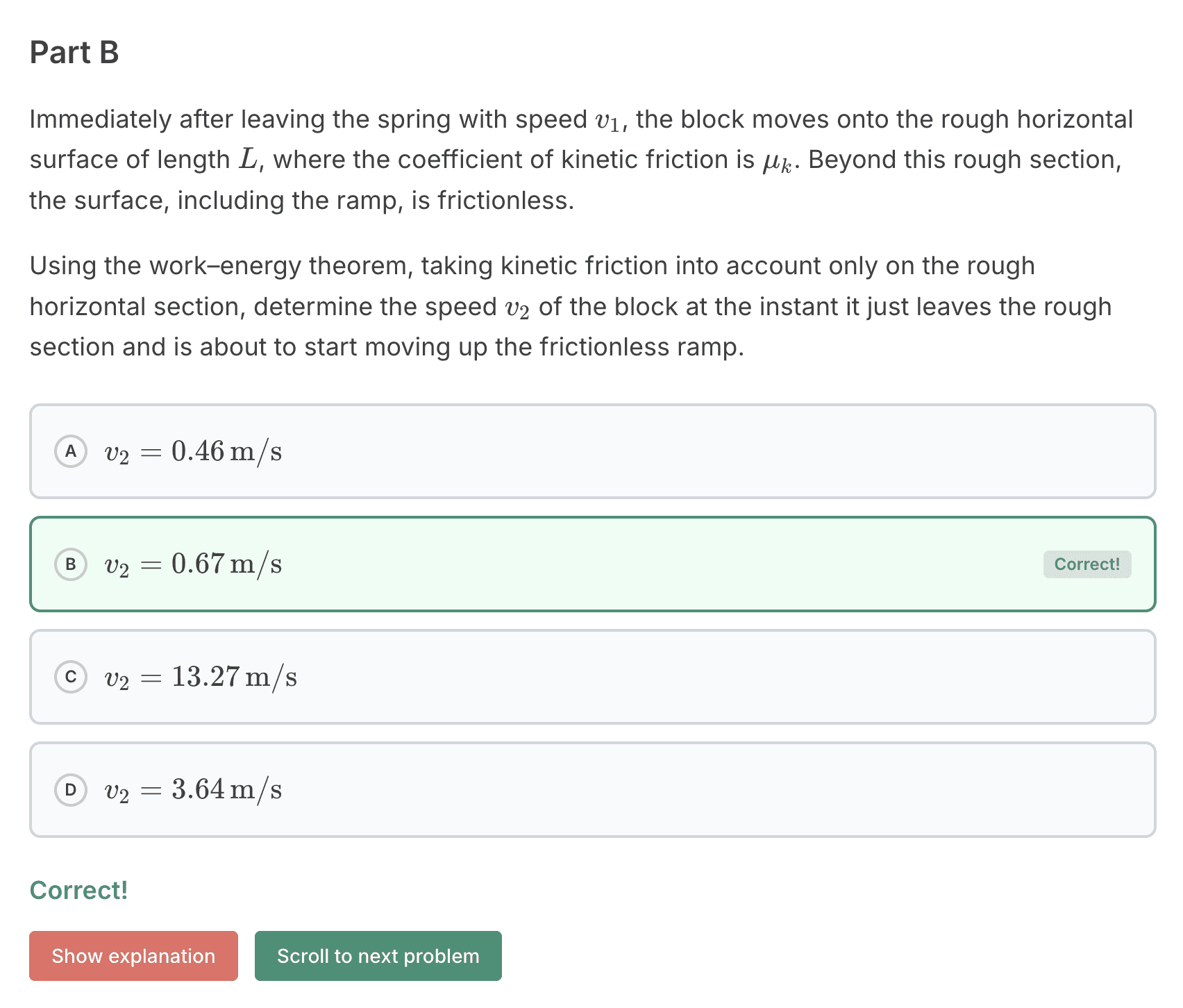Click the green Correct! status text

tap(78, 890)
